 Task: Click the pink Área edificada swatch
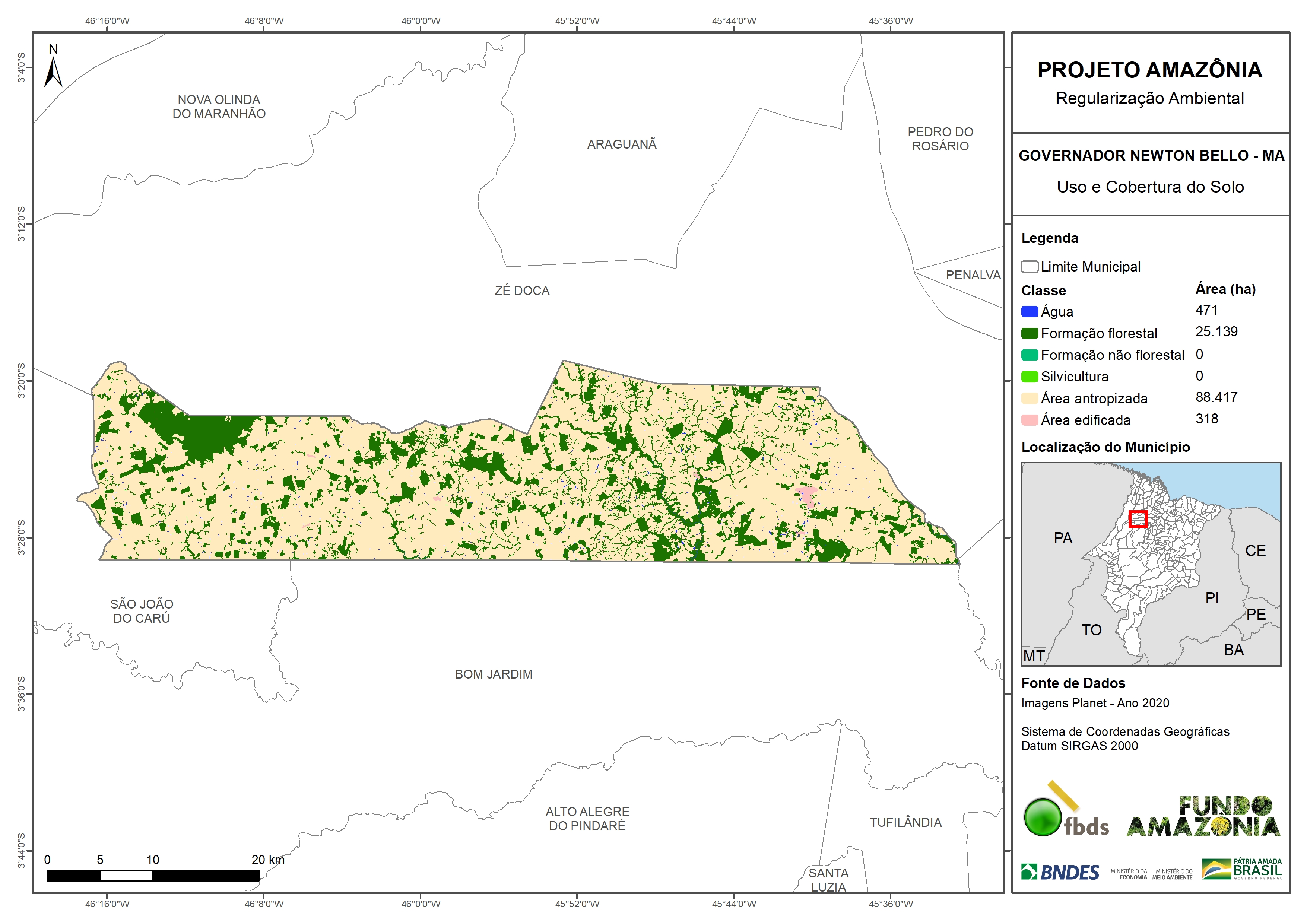1029,420
